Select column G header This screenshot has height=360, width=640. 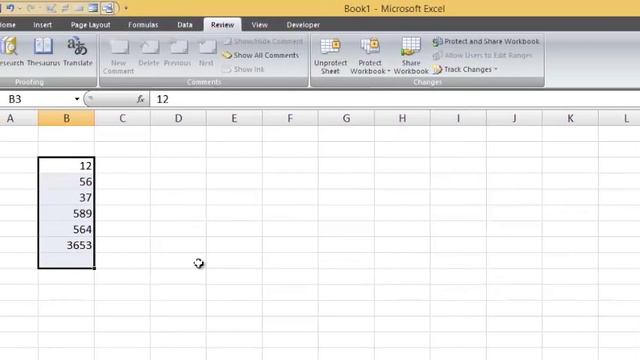[x=346, y=118]
